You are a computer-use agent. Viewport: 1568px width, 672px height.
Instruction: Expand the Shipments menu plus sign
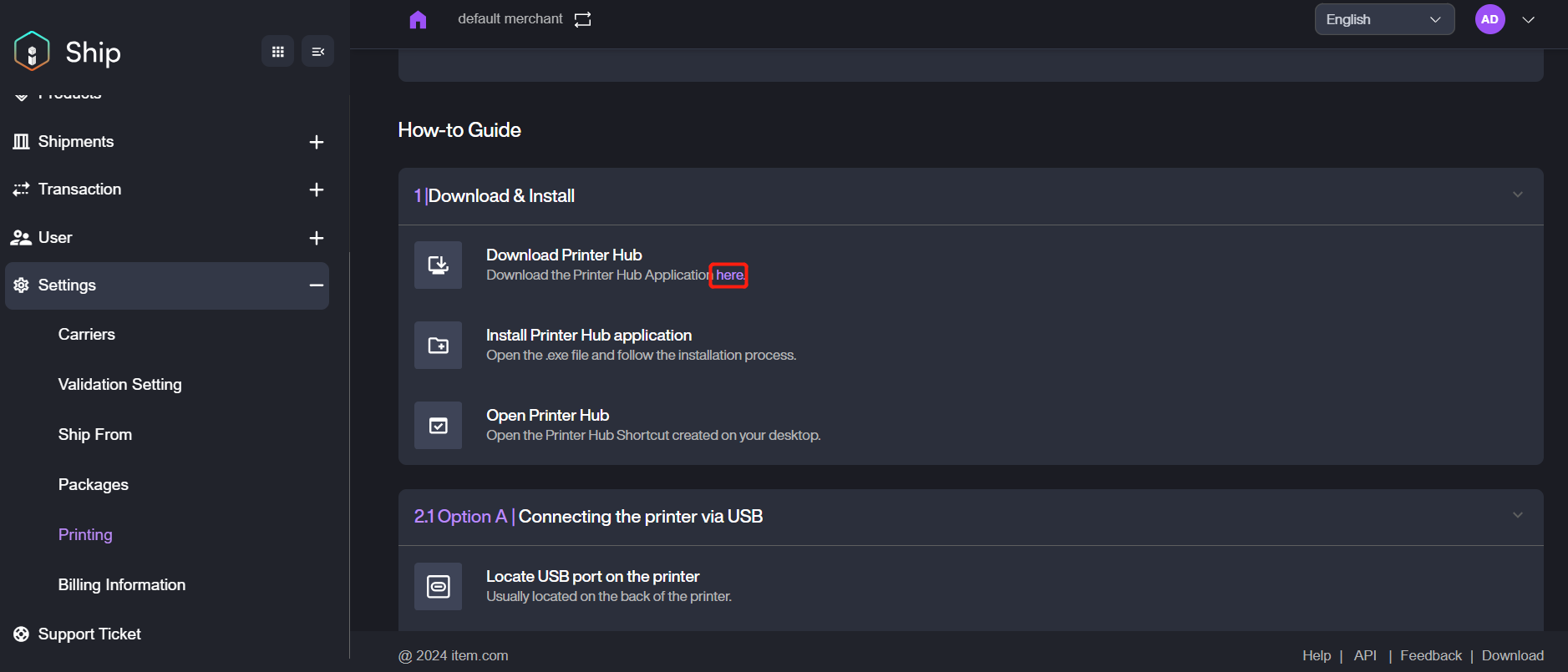316,142
